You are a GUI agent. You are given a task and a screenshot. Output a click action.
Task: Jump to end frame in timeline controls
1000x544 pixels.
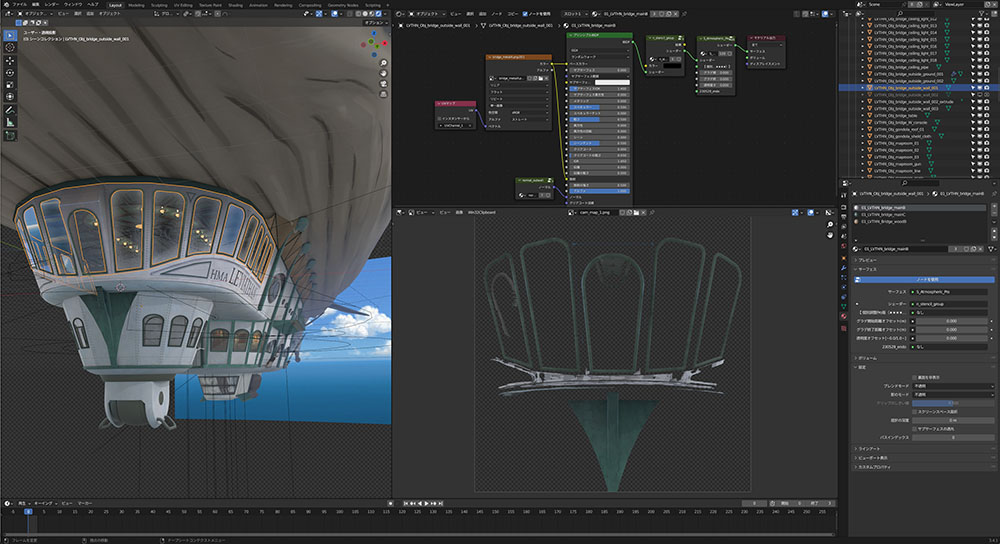pyautogui.click(x=440, y=503)
